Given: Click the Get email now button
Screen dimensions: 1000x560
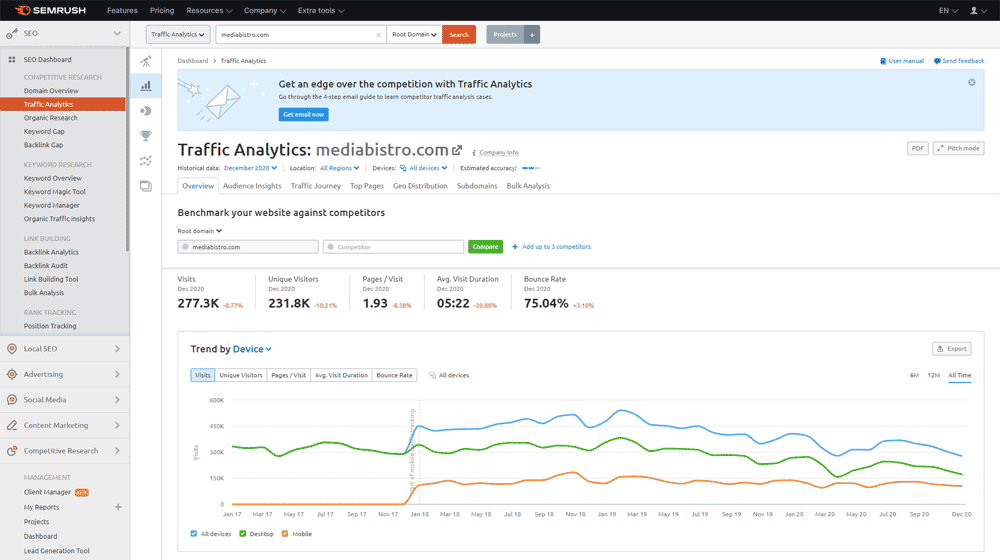Looking at the screenshot, I should coord(304,114).
